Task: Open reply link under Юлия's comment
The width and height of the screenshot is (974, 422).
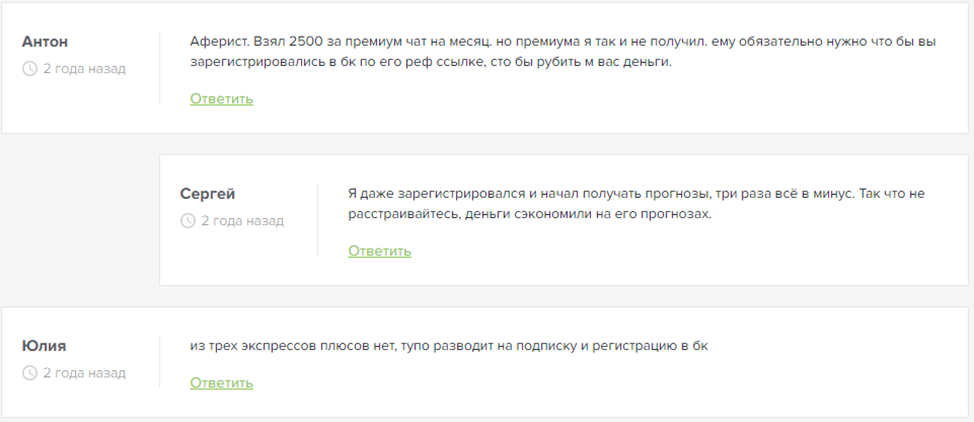Action: tap(221, 383)
